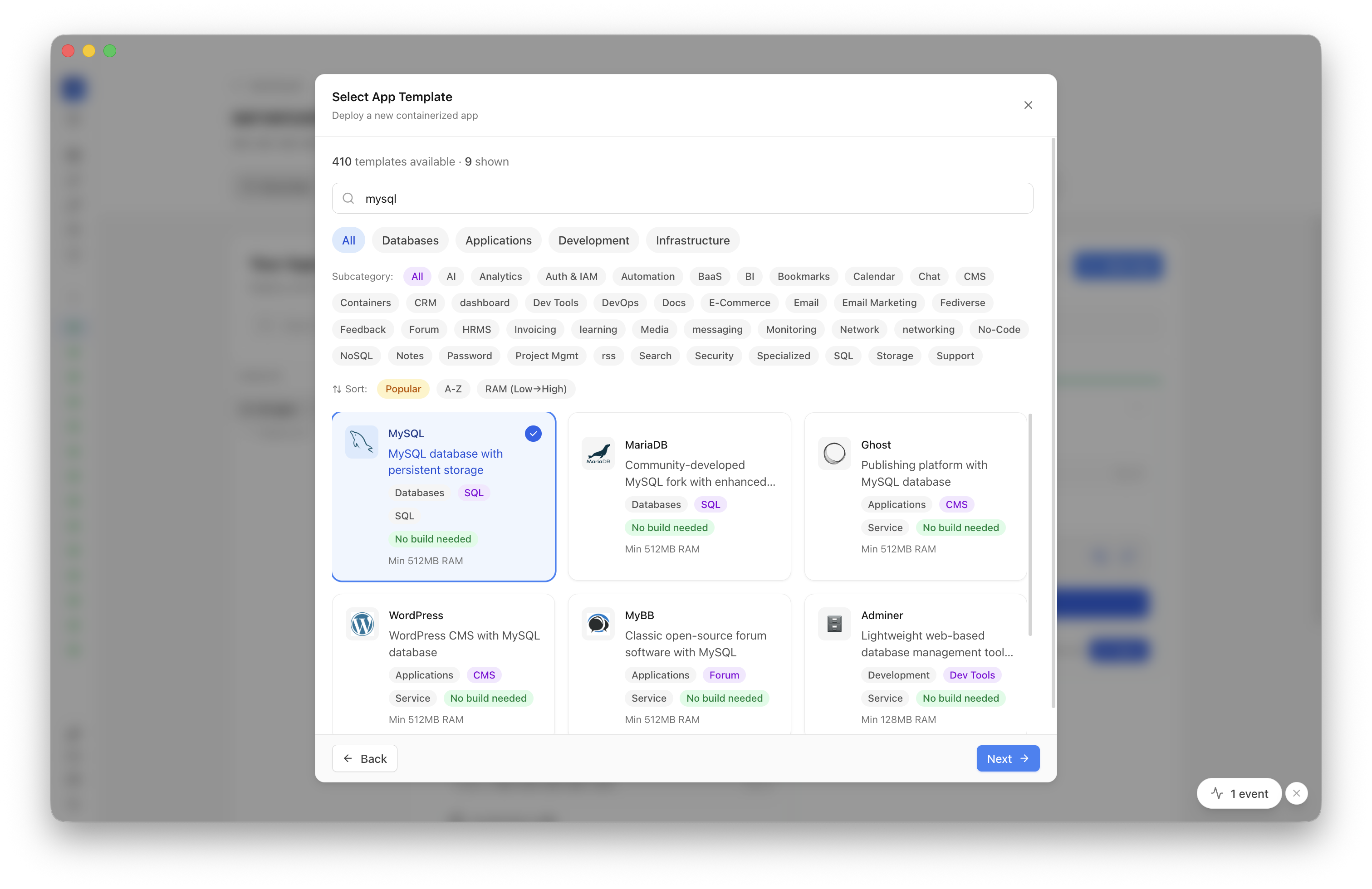Image resolution: width=1372 pixels, height=889 pixels.
Task: Filter by AI subcategory
Action: 451,277
